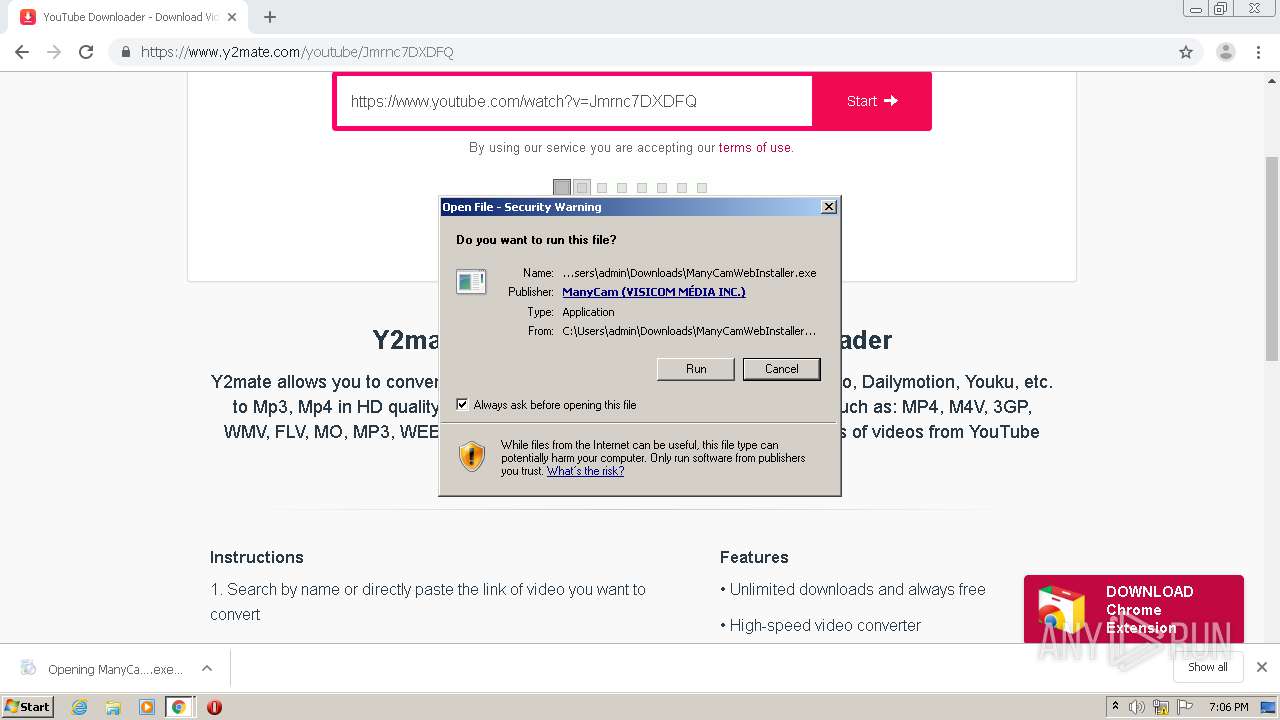
Task: Click the security shield warning icon
Action: [472, 457]
